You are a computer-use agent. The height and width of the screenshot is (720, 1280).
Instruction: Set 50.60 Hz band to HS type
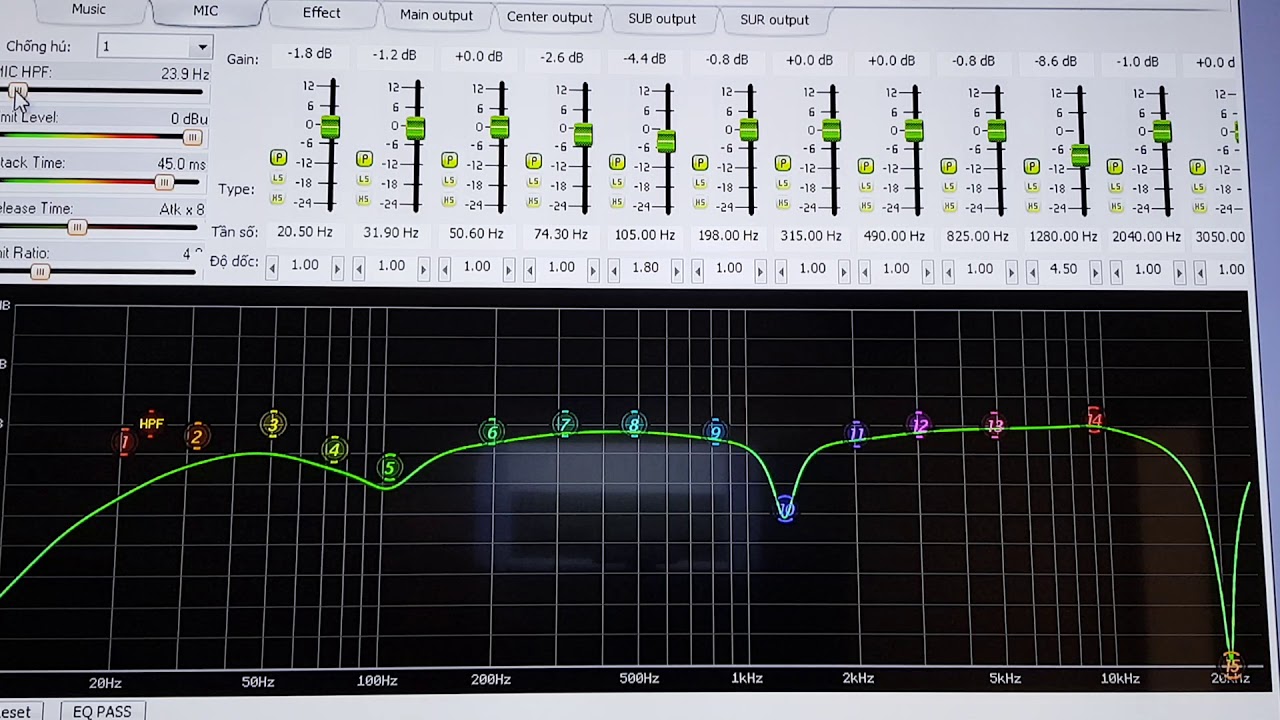tap(449, 201)
